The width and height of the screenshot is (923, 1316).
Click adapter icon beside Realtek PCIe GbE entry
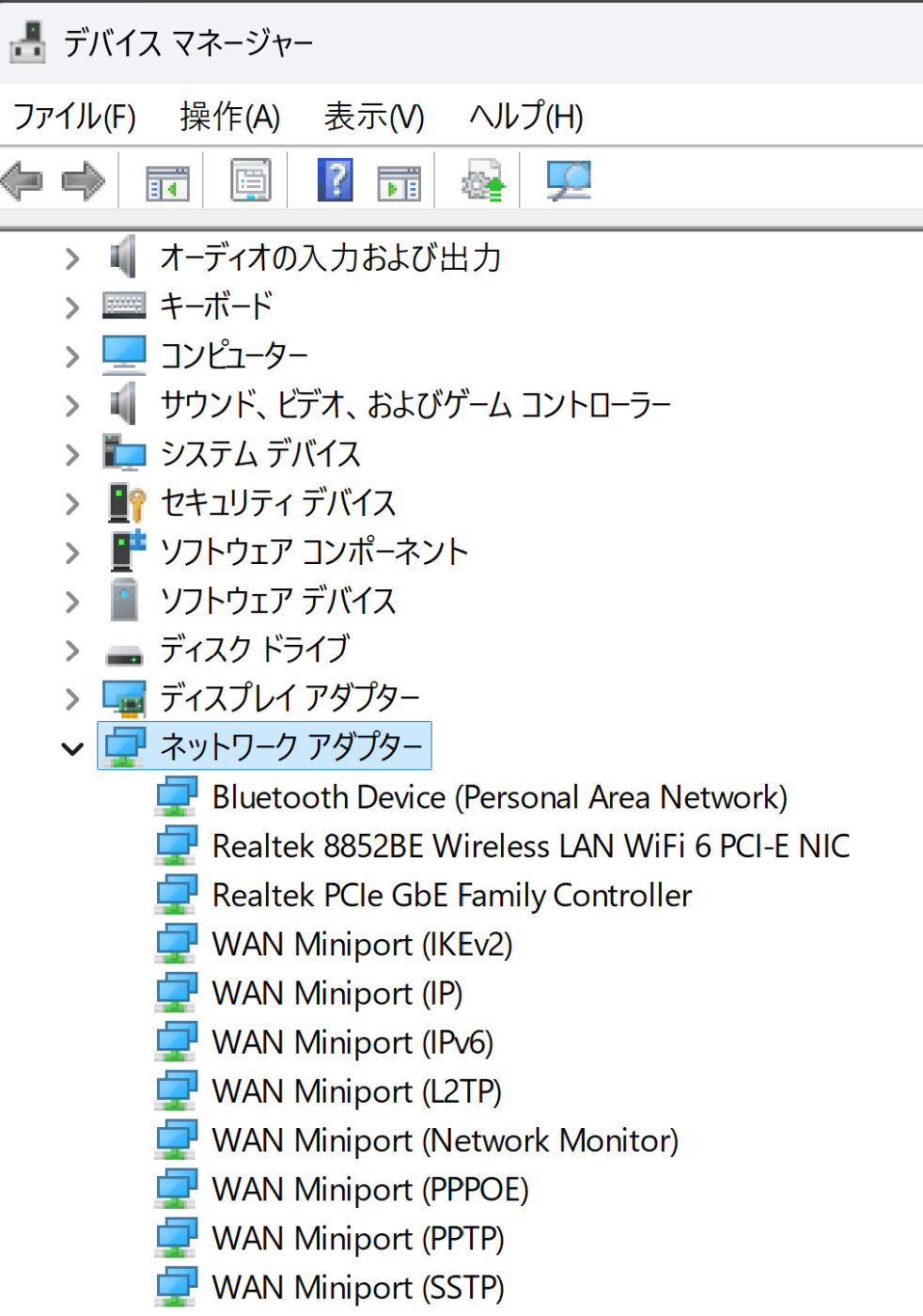coord(177,894)
